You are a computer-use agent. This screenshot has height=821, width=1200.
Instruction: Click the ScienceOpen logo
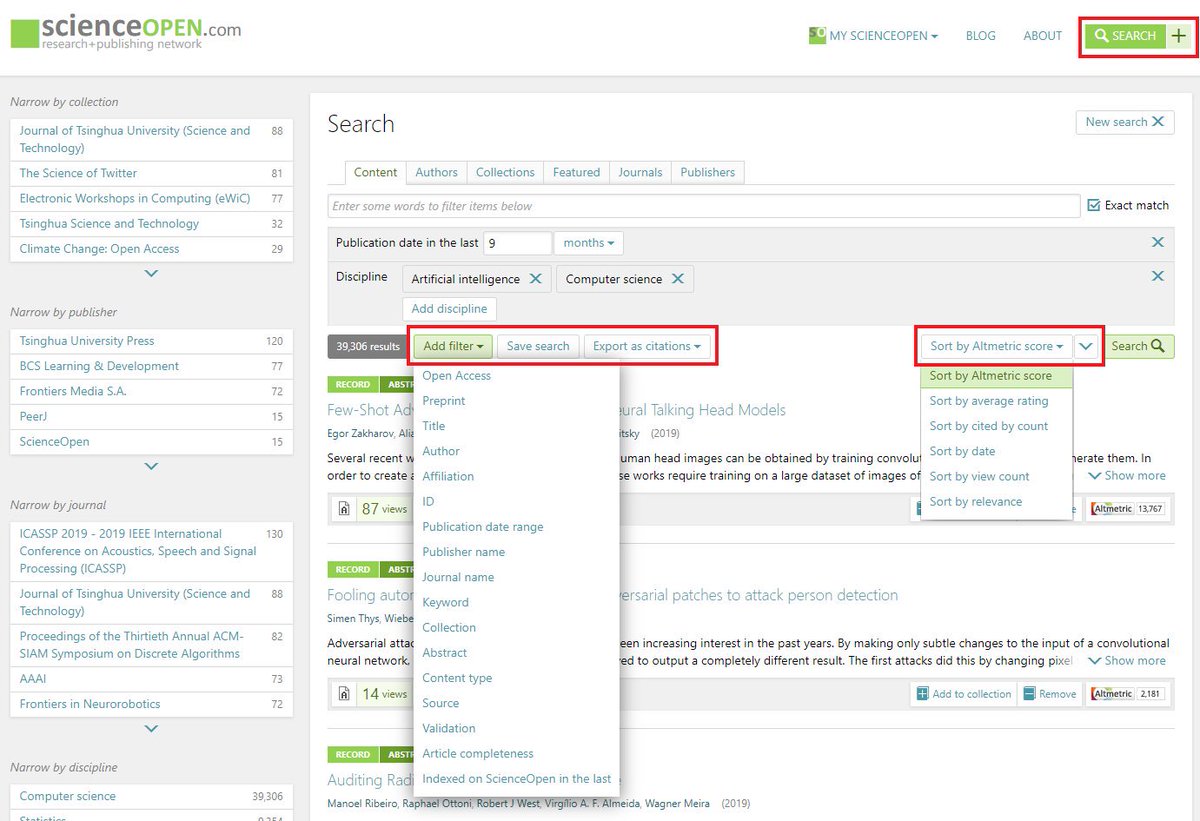click(126, 32)
